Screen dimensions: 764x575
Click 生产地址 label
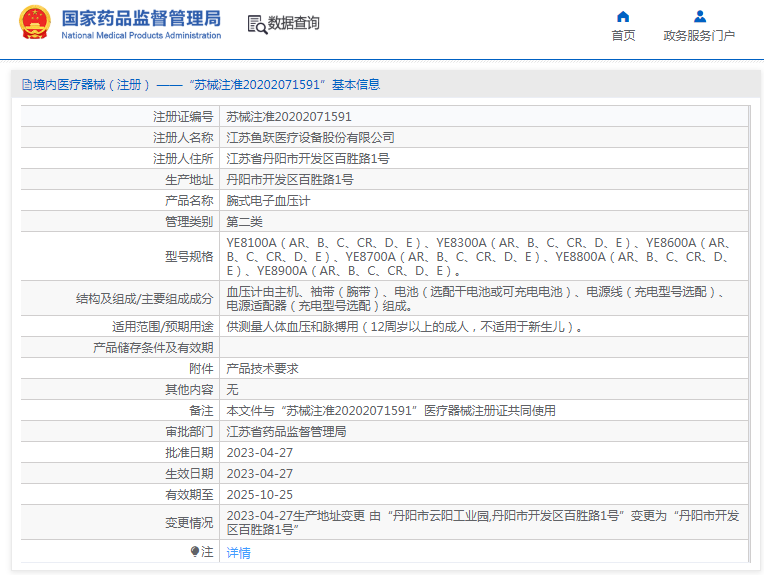click(189, 180)
